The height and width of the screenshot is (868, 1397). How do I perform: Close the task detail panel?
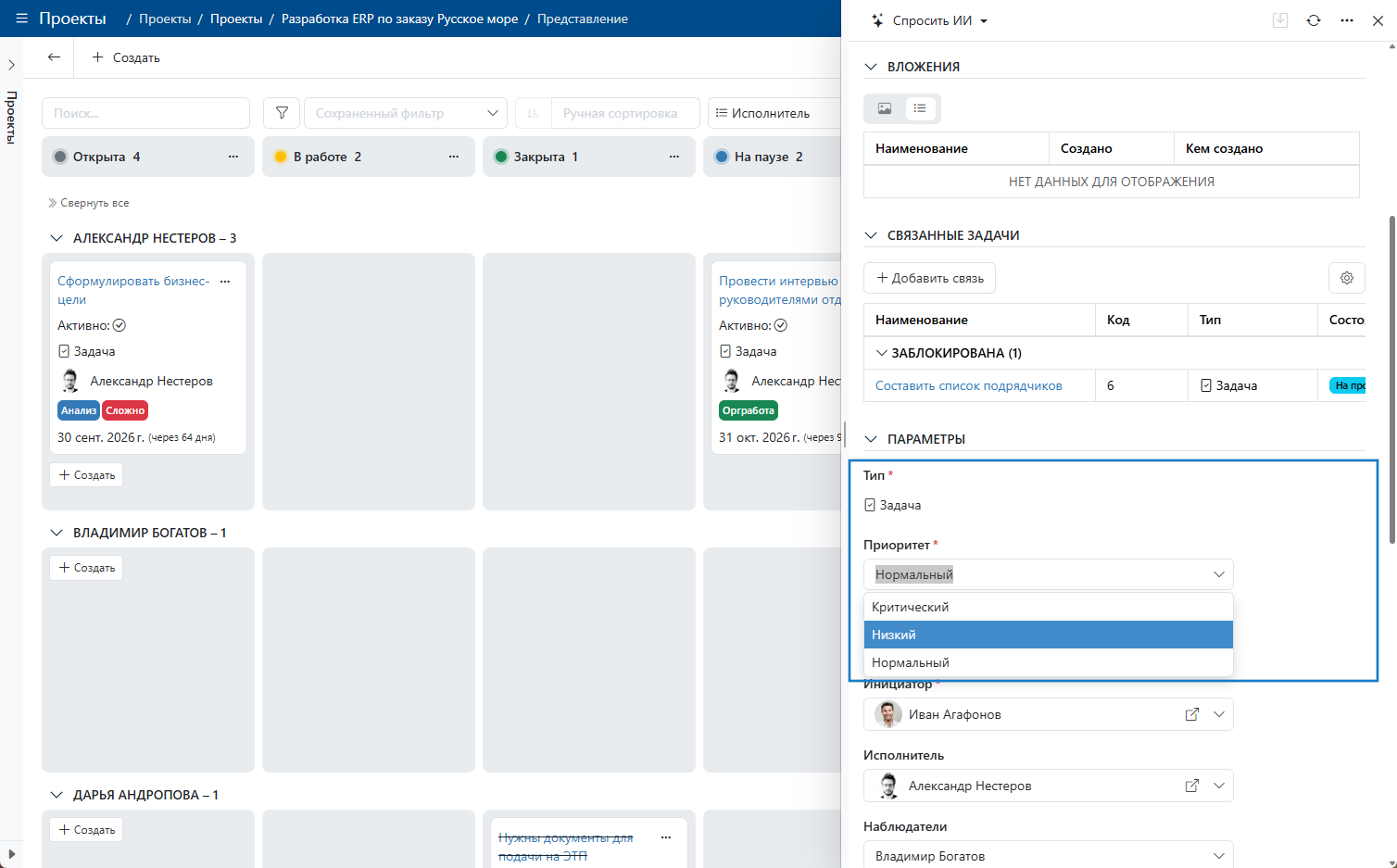tap(1378, 20)
